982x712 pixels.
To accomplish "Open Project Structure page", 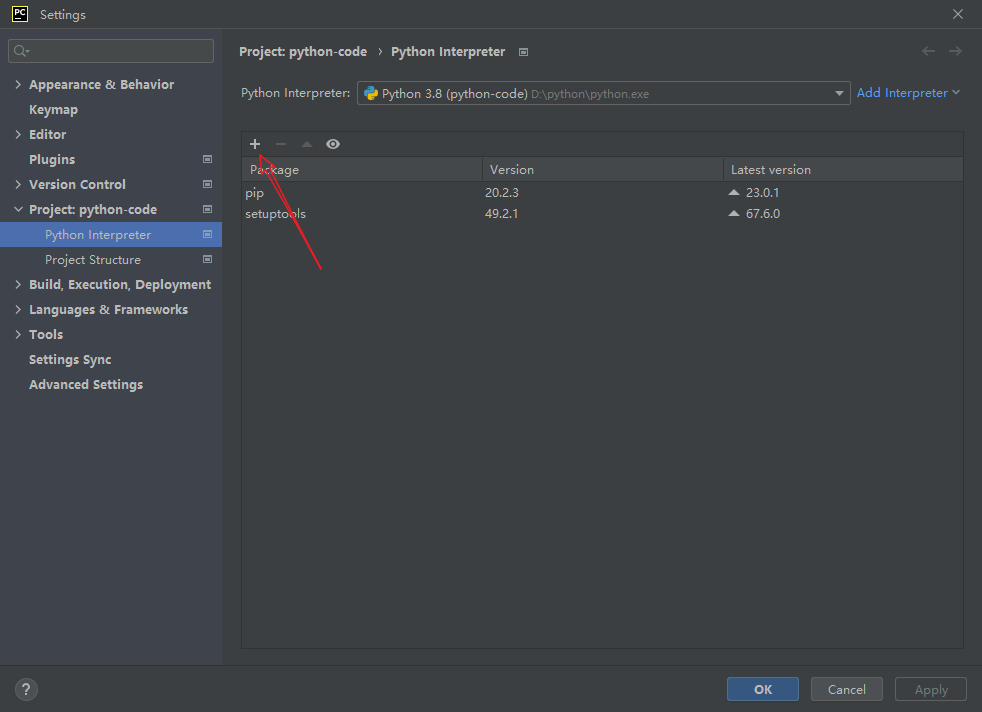I will [x=93, y=259].
